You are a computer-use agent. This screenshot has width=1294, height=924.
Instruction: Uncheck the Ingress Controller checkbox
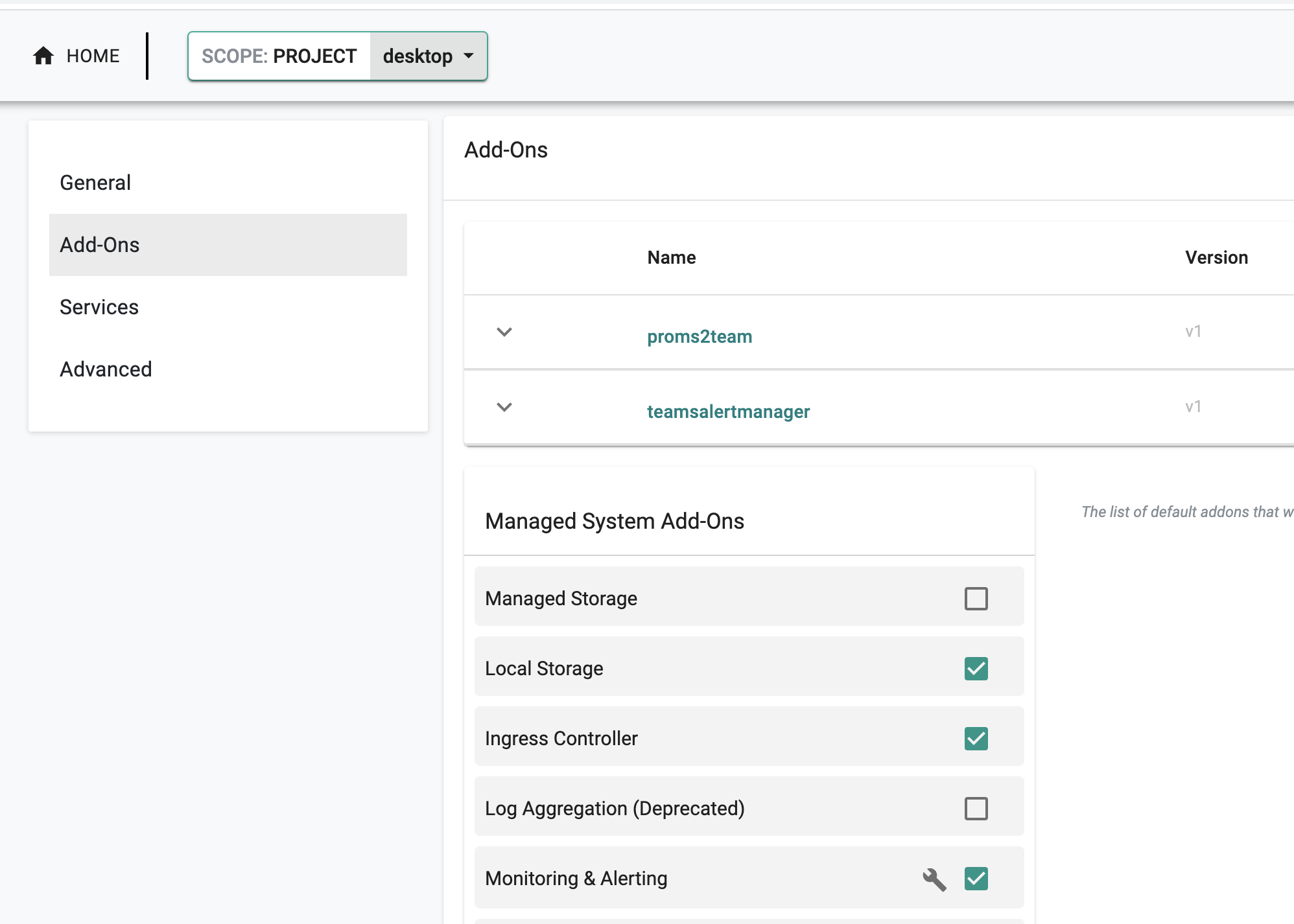[x=976, y=739]
